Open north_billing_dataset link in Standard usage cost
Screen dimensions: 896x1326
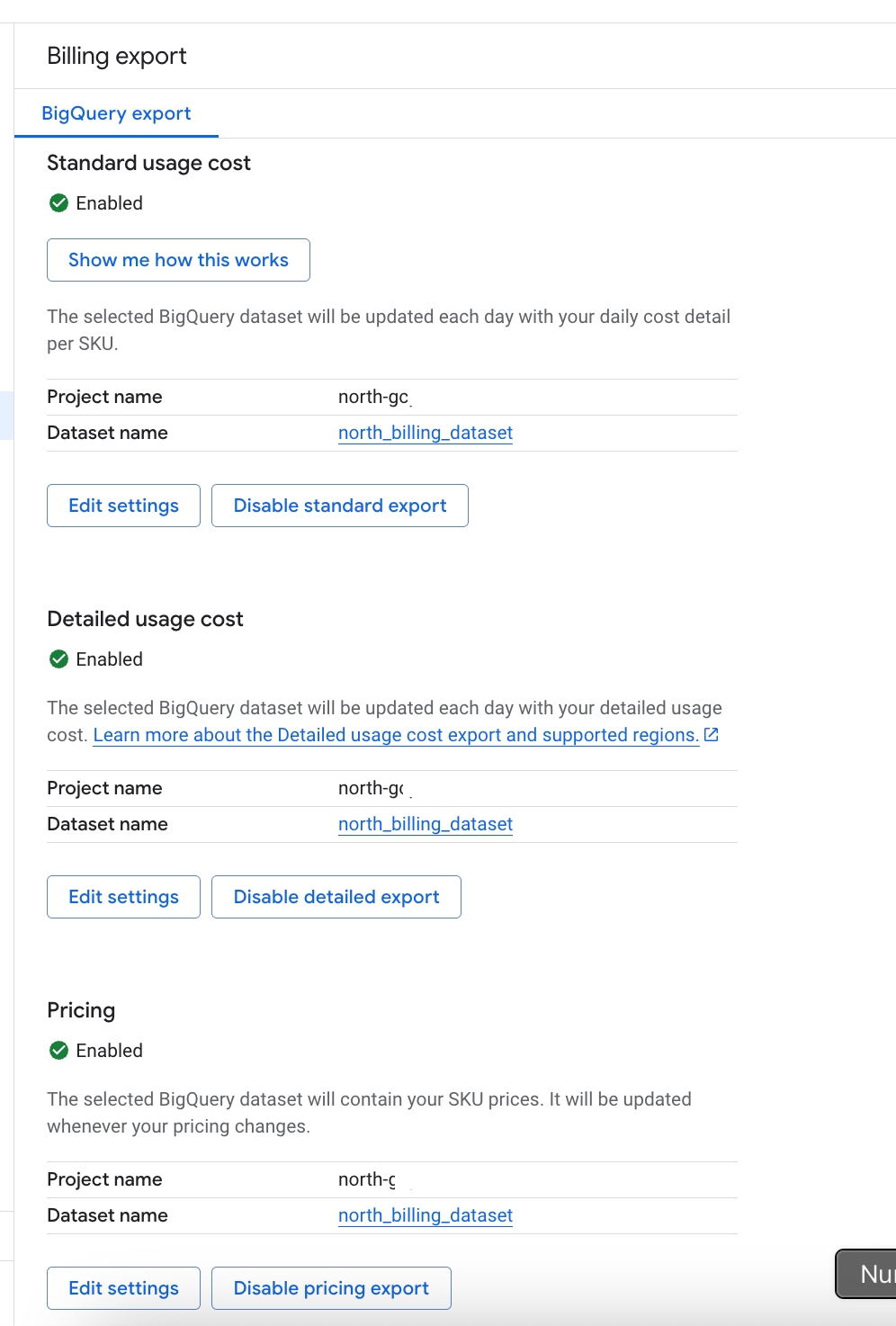click(425, 433)
